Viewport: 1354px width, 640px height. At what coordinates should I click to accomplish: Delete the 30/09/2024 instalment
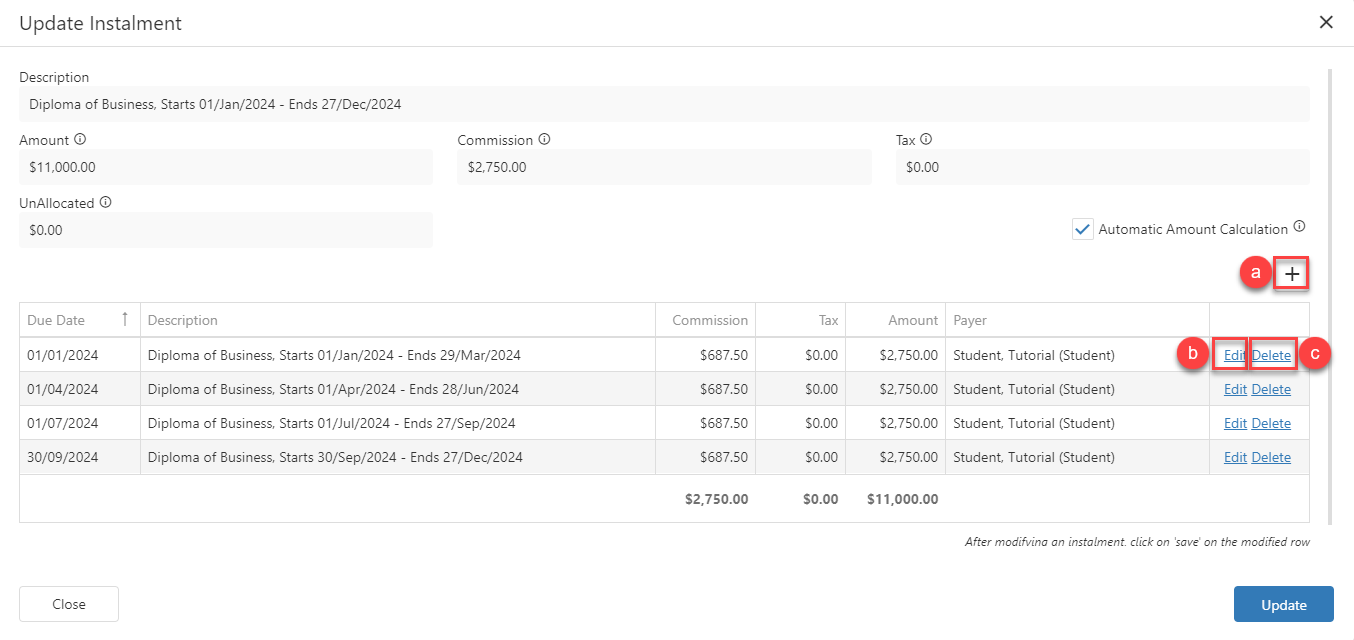point(1271,457)
